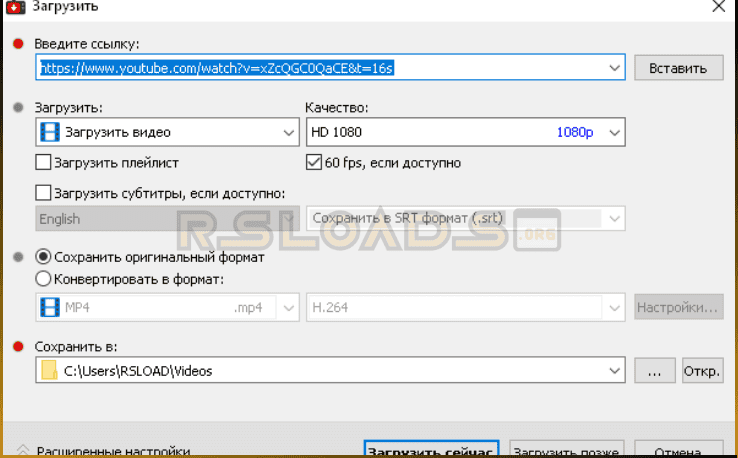Click the Откр. button
This screenshot has width=738, height=458.
(x=702, y=370)
